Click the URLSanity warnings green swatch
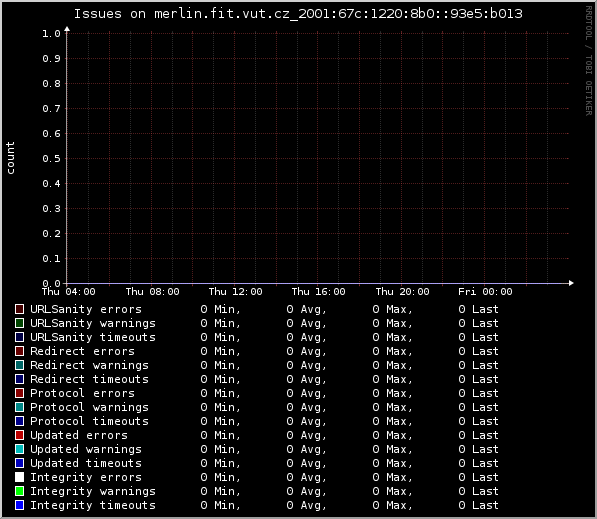597x519 pixels. (19, 323)
